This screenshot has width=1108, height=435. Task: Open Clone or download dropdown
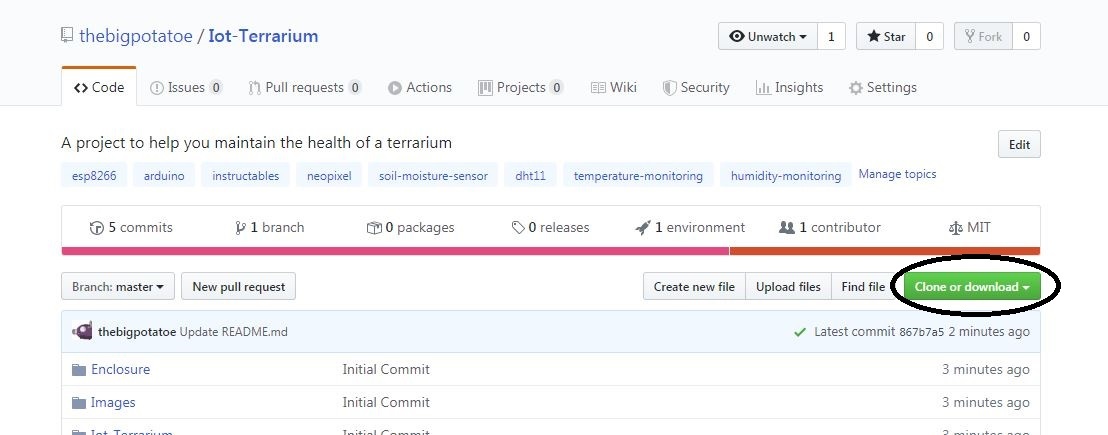[972, 287]
